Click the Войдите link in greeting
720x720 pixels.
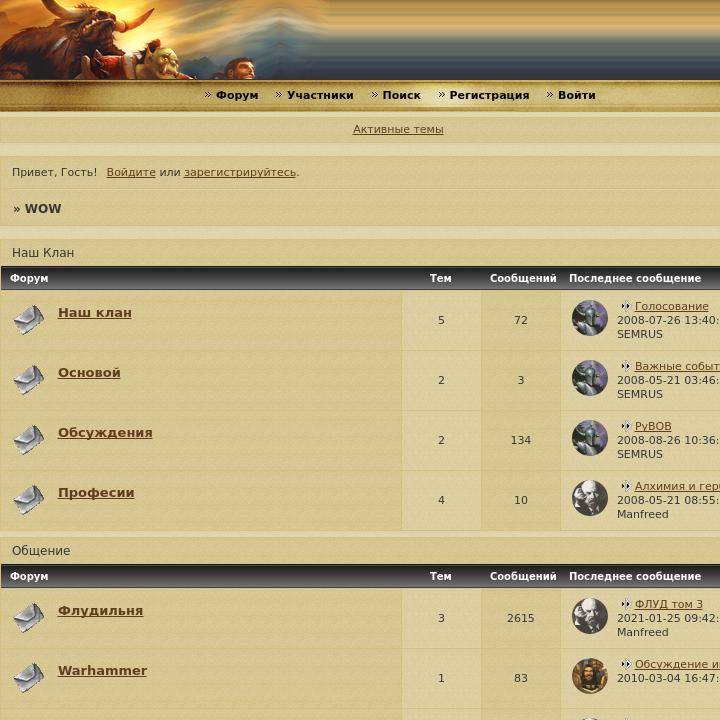click(x=131, y=172)
